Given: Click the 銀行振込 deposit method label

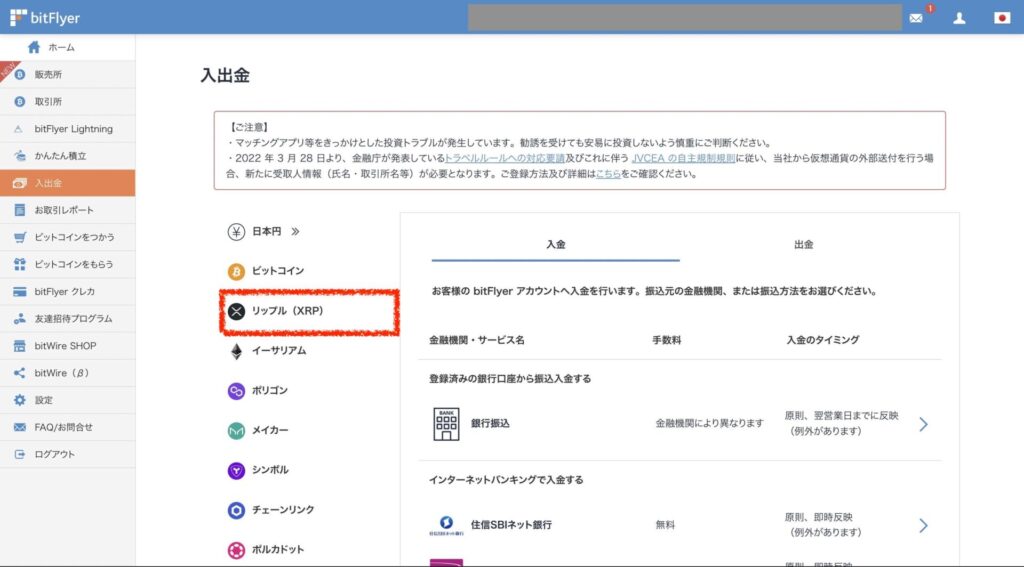Looking at the screenshot, I should (490, 424).
